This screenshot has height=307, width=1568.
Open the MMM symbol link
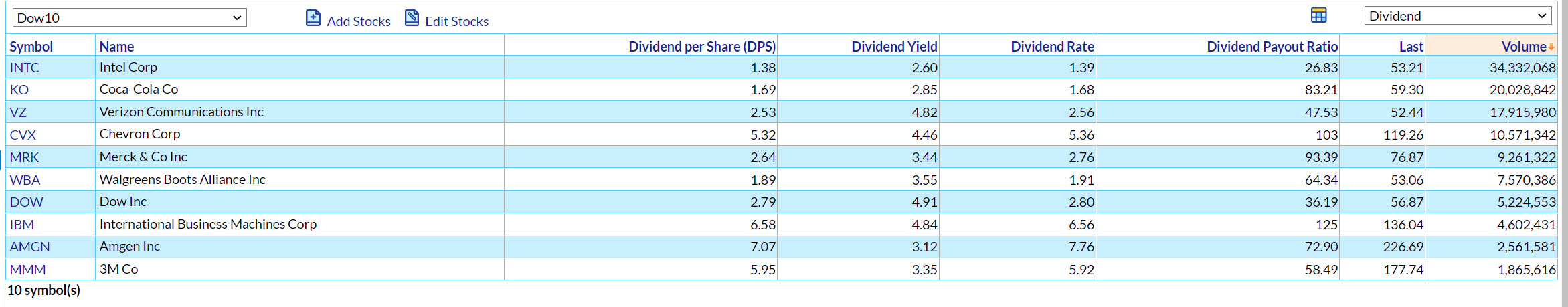pyautogui.click(x=28, y=270)
